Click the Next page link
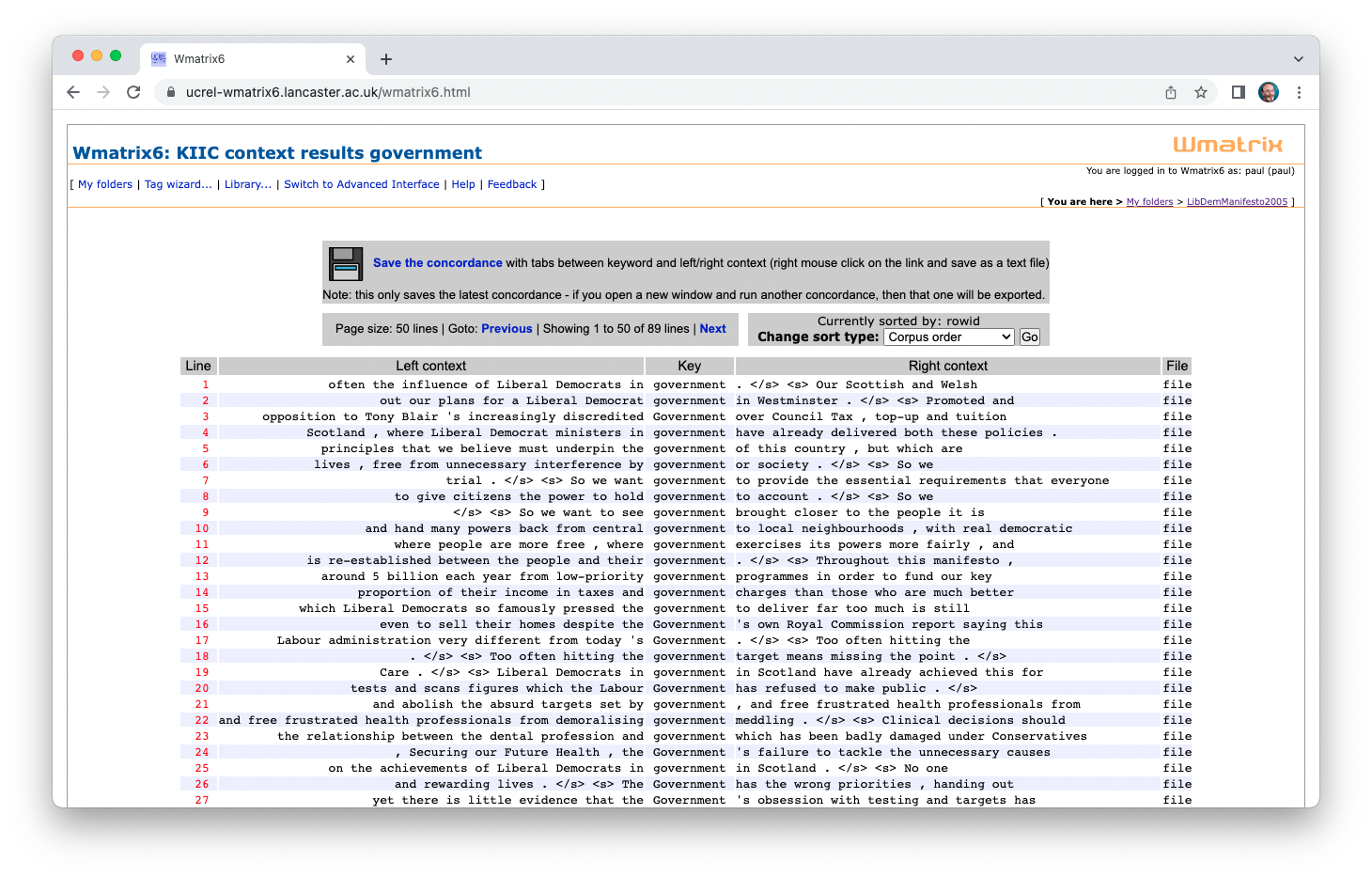 (x=712, y=329)
